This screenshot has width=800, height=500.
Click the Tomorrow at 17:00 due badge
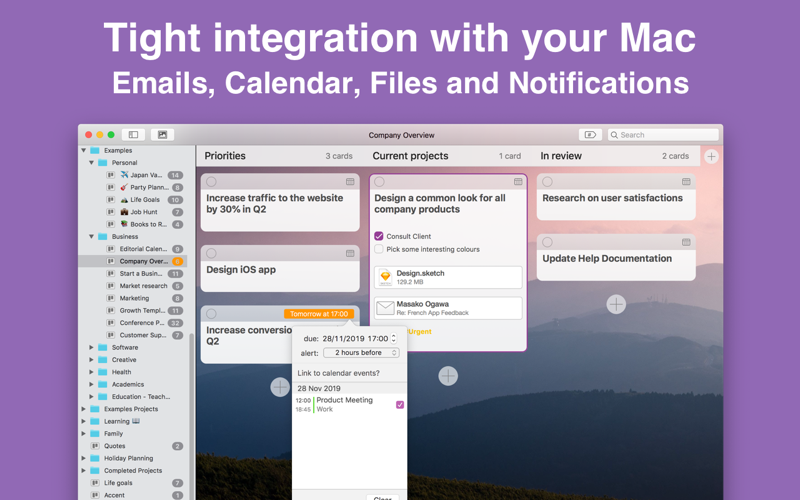tap(319, 314)
